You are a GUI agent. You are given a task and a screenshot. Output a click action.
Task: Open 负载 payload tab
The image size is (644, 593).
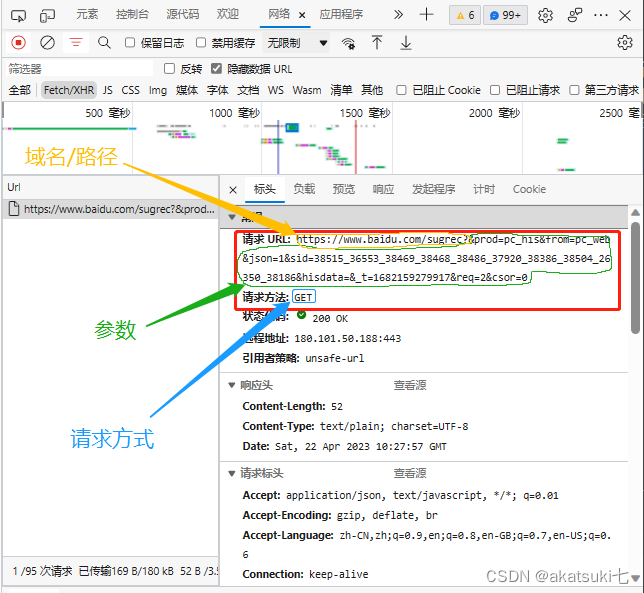click(x=304, y=189)
